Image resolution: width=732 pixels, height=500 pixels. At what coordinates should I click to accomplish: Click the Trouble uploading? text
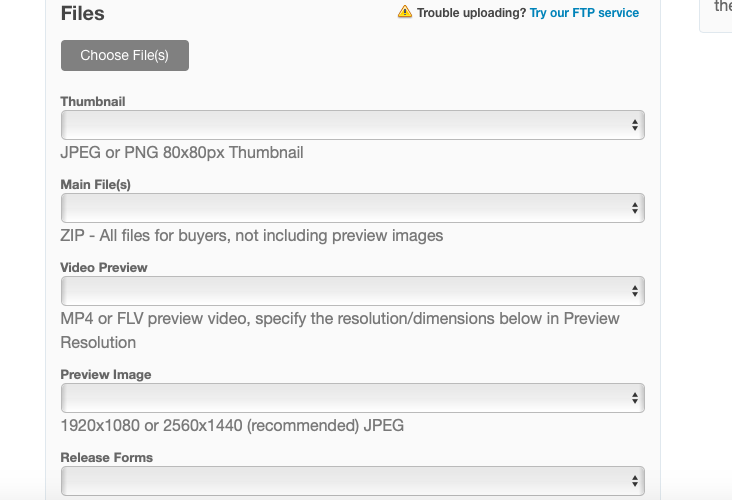pyautogui.click(x=471, y=13)
